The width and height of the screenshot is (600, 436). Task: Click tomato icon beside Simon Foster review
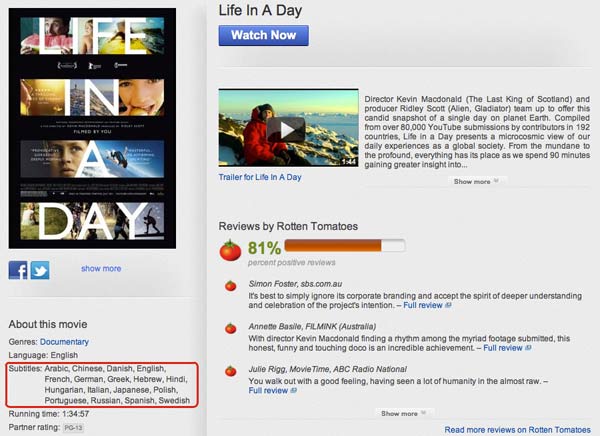[x=230, y=286]
